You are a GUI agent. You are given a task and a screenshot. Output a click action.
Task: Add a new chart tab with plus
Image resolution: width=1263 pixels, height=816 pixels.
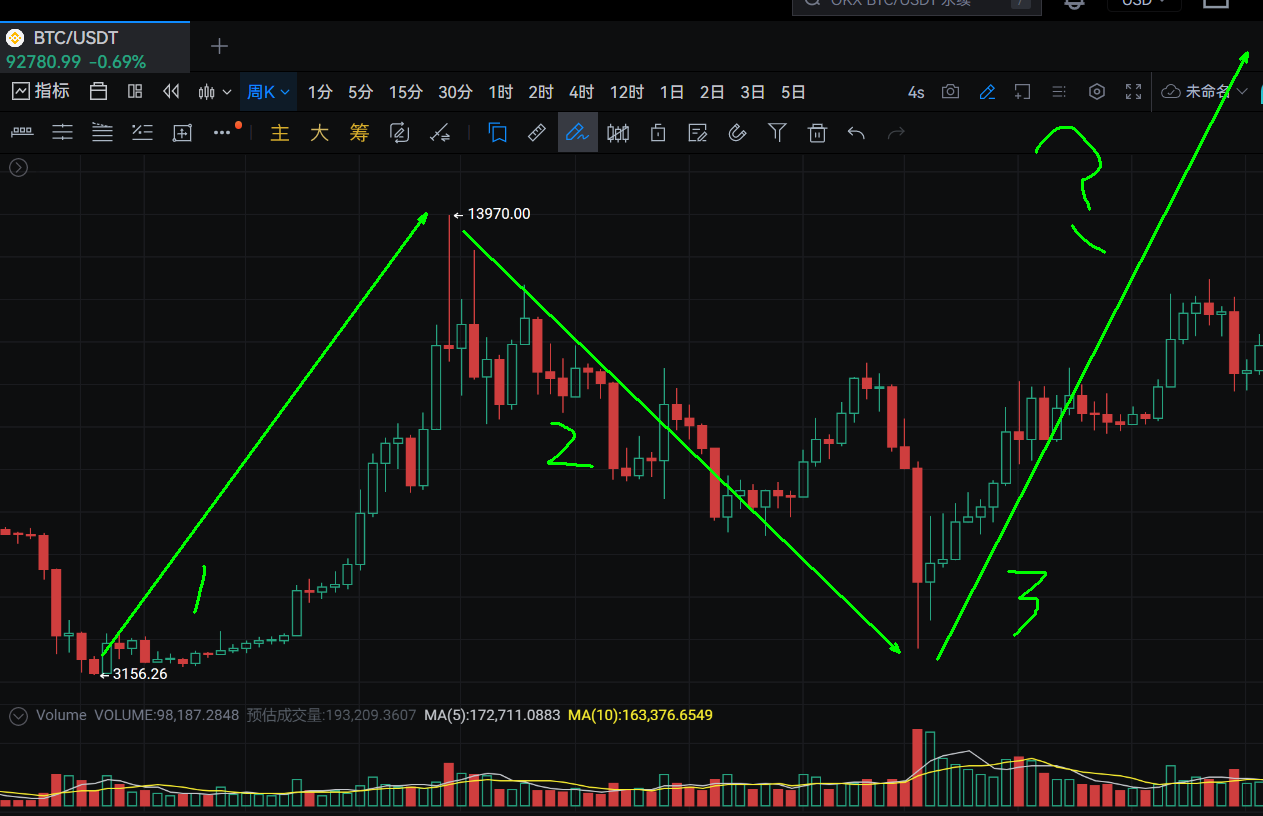(x=220, y=46)
